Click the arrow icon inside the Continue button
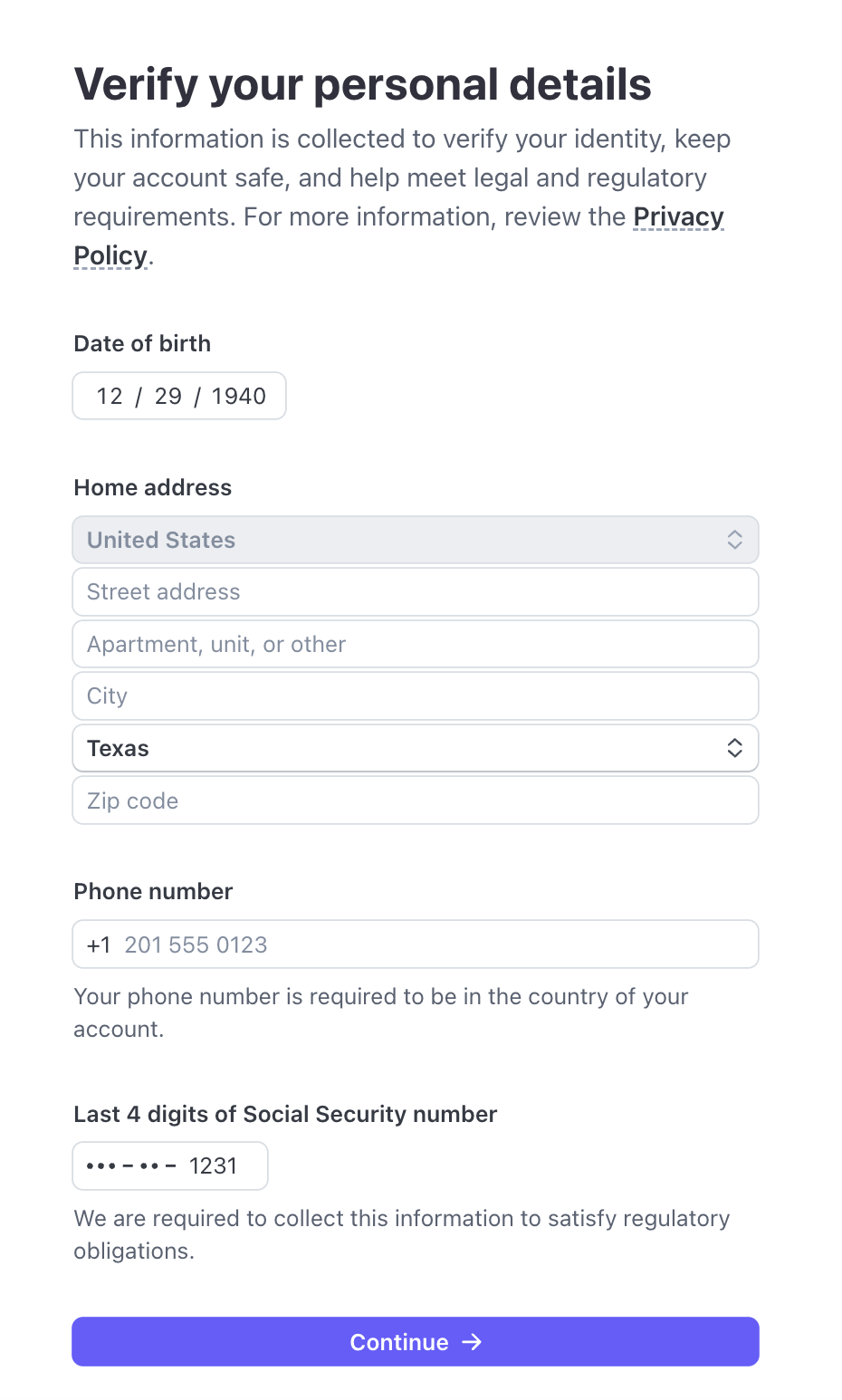 click(474, 1342)
